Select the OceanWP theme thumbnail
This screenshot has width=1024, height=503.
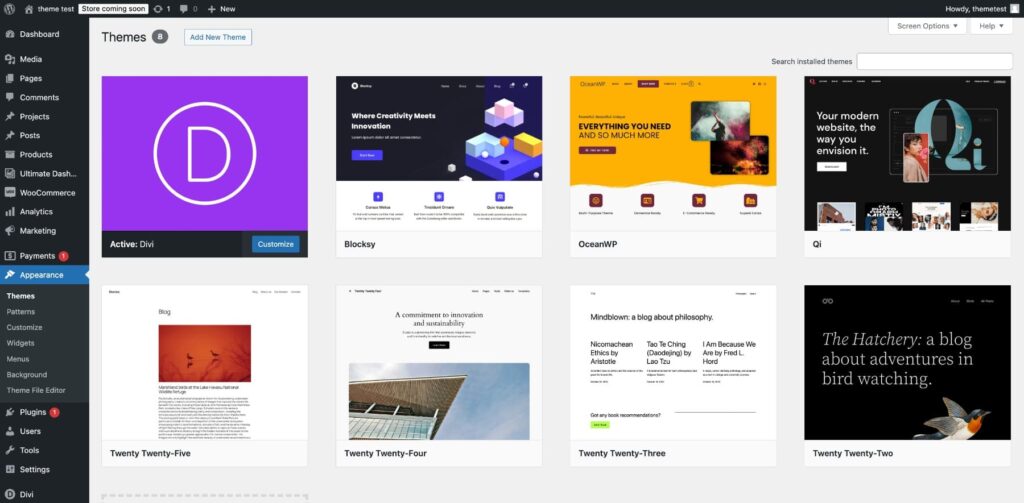click(673, 154)
